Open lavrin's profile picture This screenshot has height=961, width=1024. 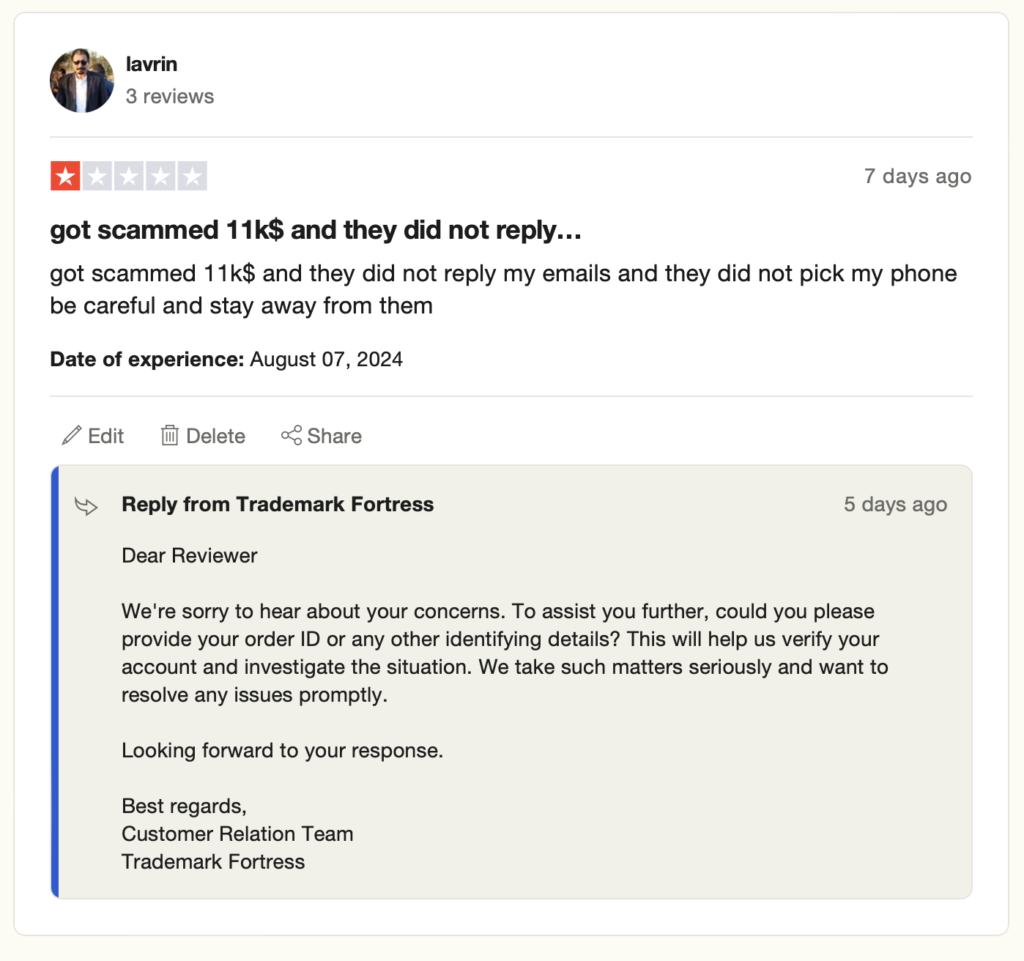(82, 81)
